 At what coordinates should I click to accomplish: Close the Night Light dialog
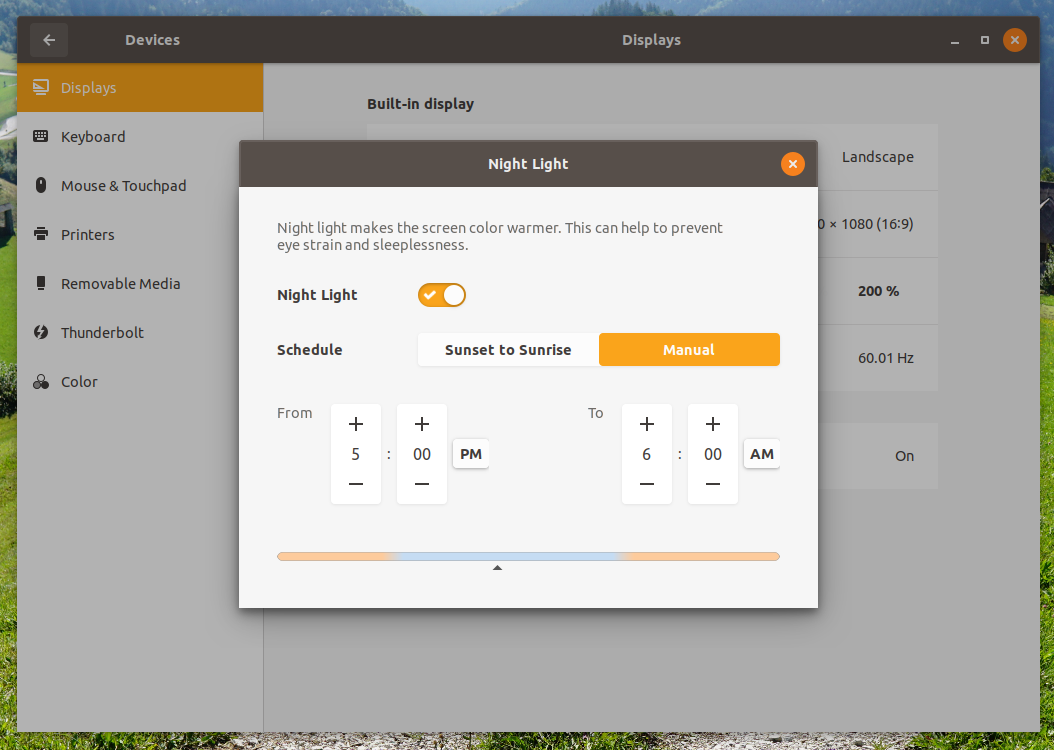pyautogui.click(x=792, y=164)
